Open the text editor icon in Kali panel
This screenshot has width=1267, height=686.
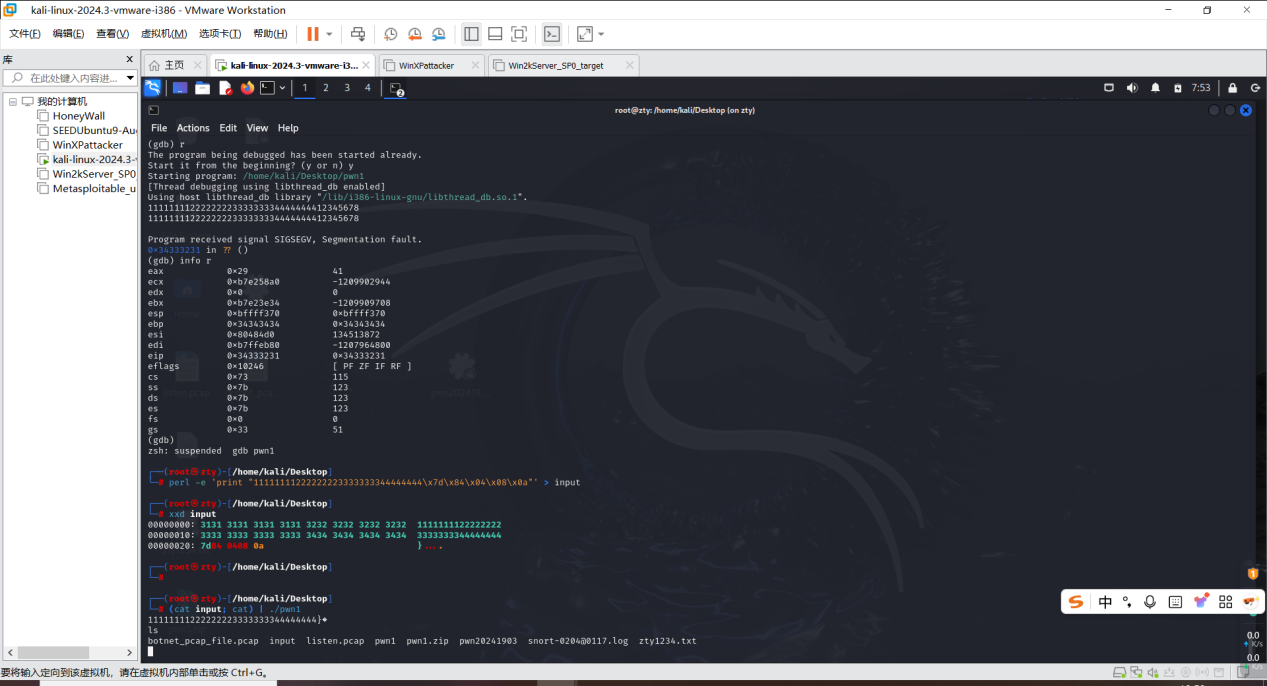pos(226,88)
